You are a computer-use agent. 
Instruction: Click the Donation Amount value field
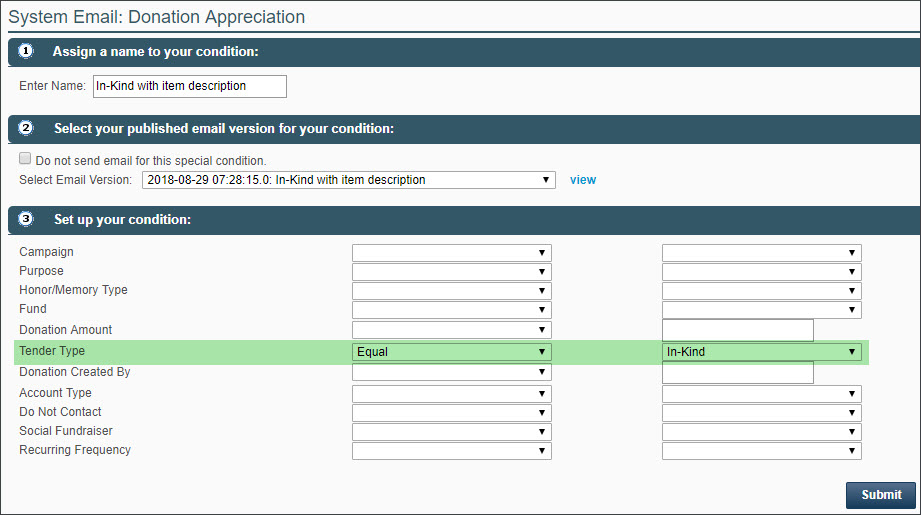pos(738,330)
